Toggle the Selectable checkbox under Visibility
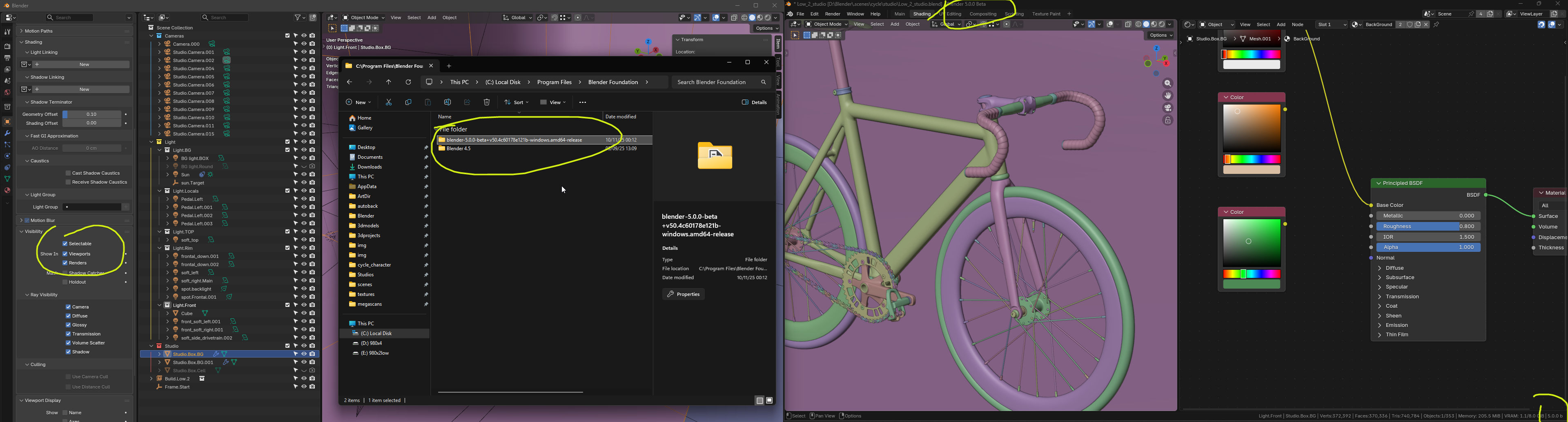1568x422 pixels. [65, 244]
